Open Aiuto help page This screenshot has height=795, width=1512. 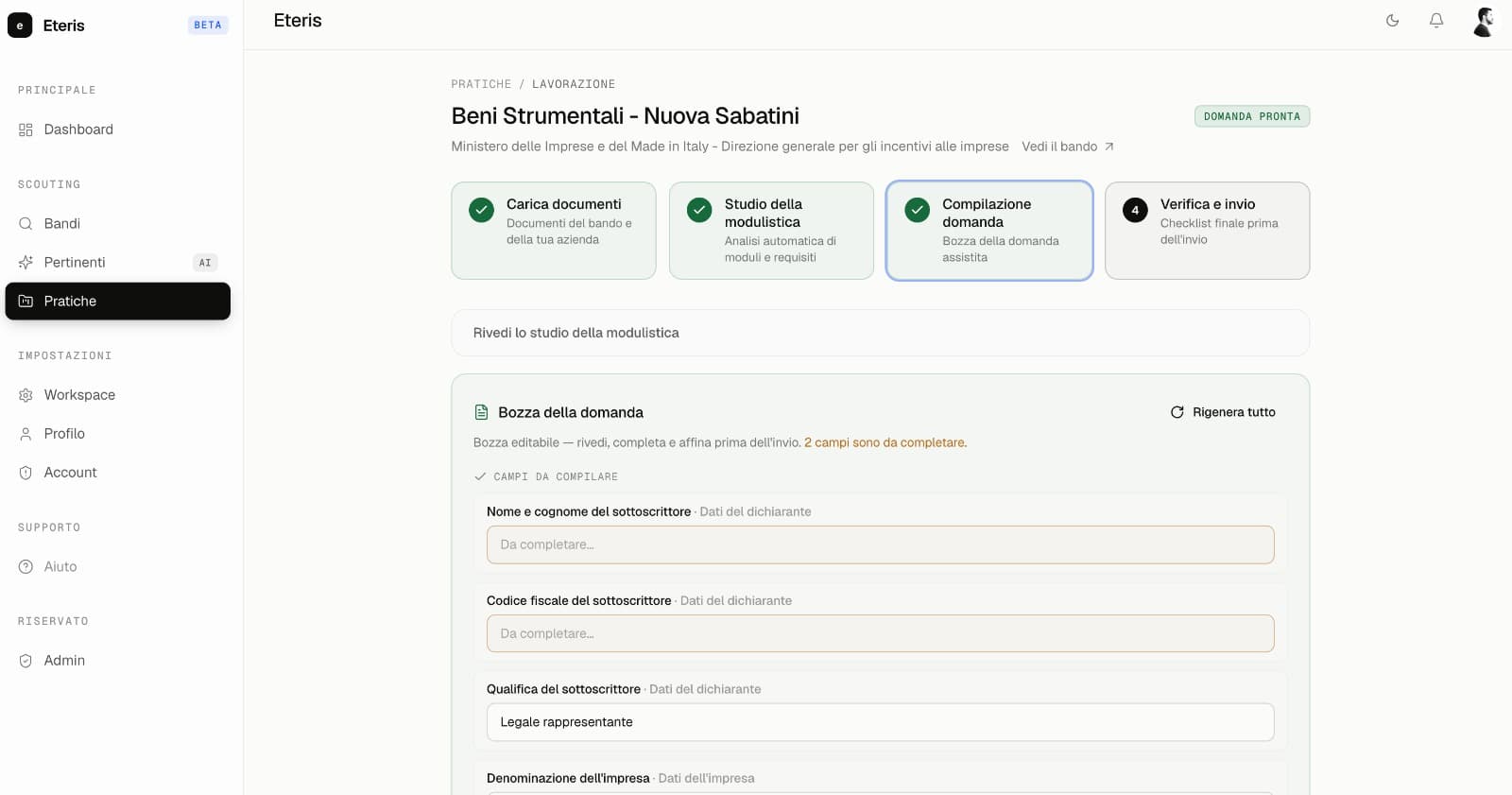118,567
